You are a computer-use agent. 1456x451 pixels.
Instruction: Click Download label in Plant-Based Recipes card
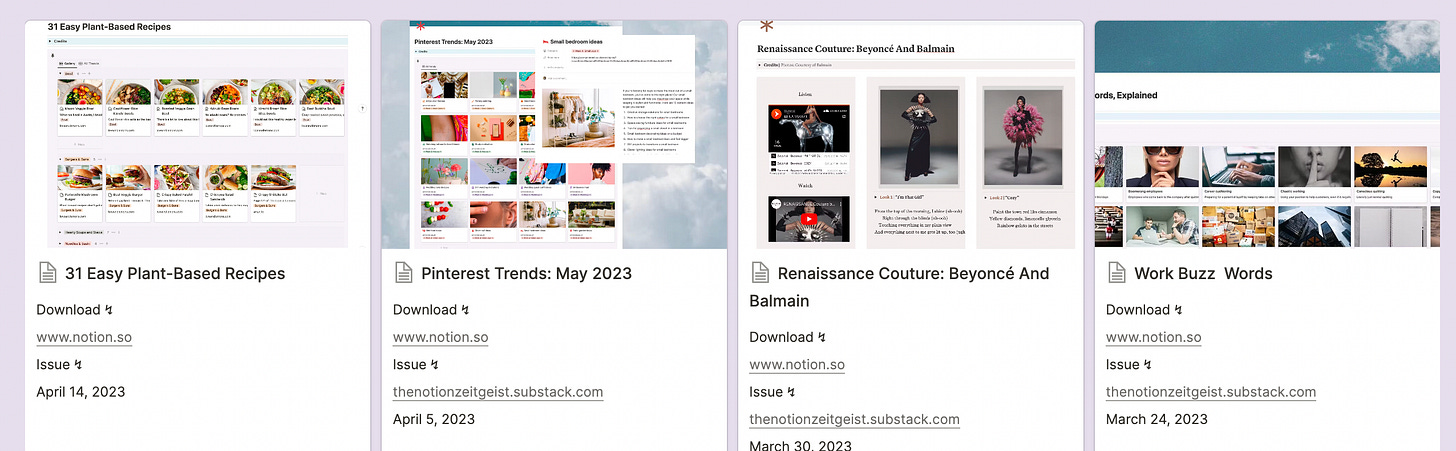(75, 310)
